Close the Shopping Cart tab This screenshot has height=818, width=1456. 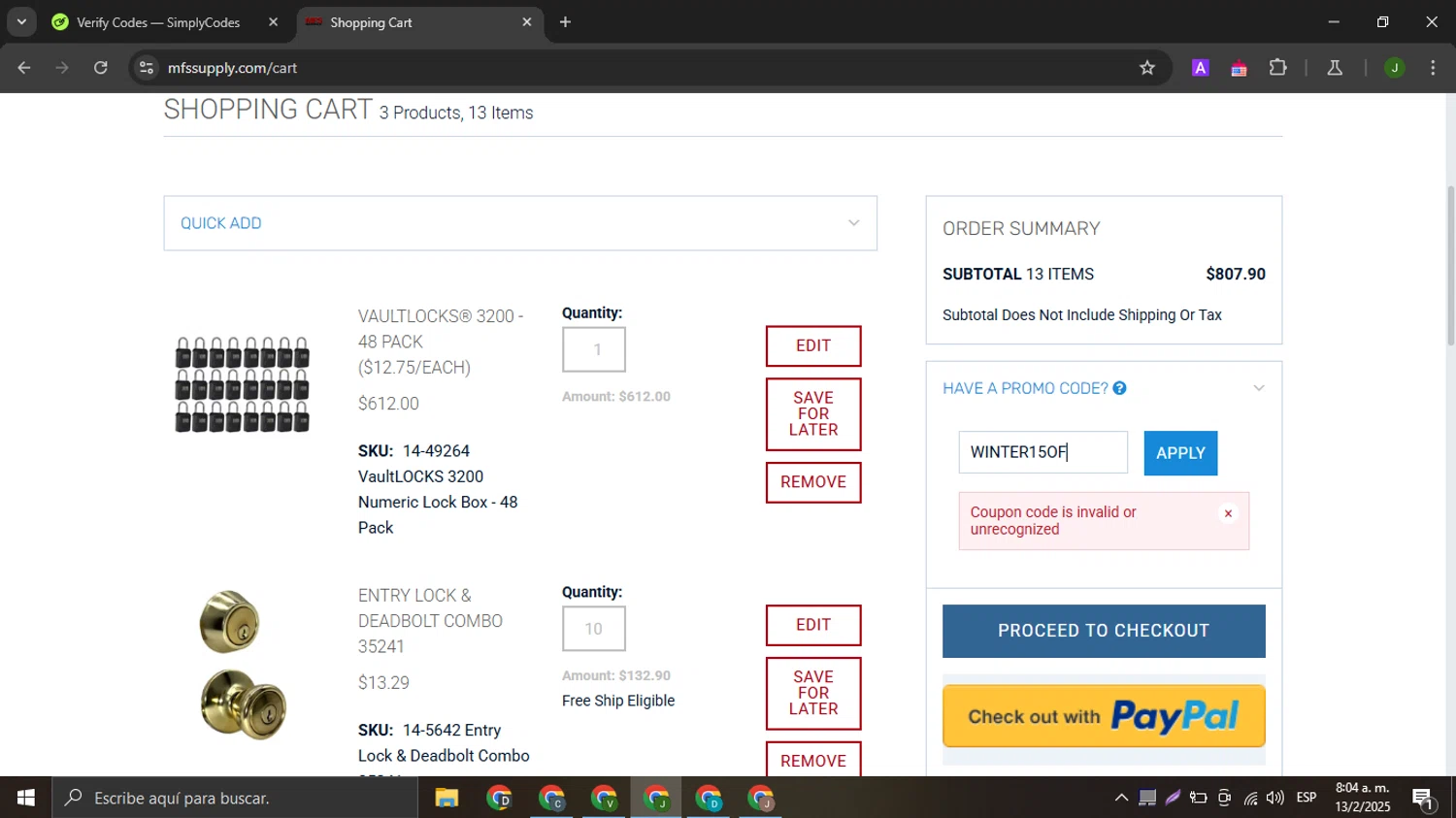[x=527, y=22]
